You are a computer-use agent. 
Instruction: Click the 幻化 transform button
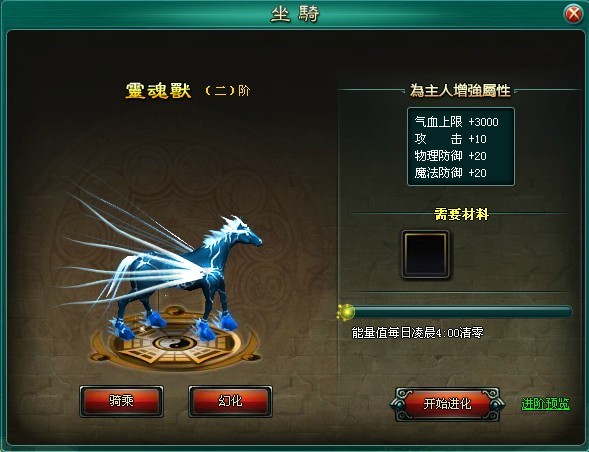(230, 401)
